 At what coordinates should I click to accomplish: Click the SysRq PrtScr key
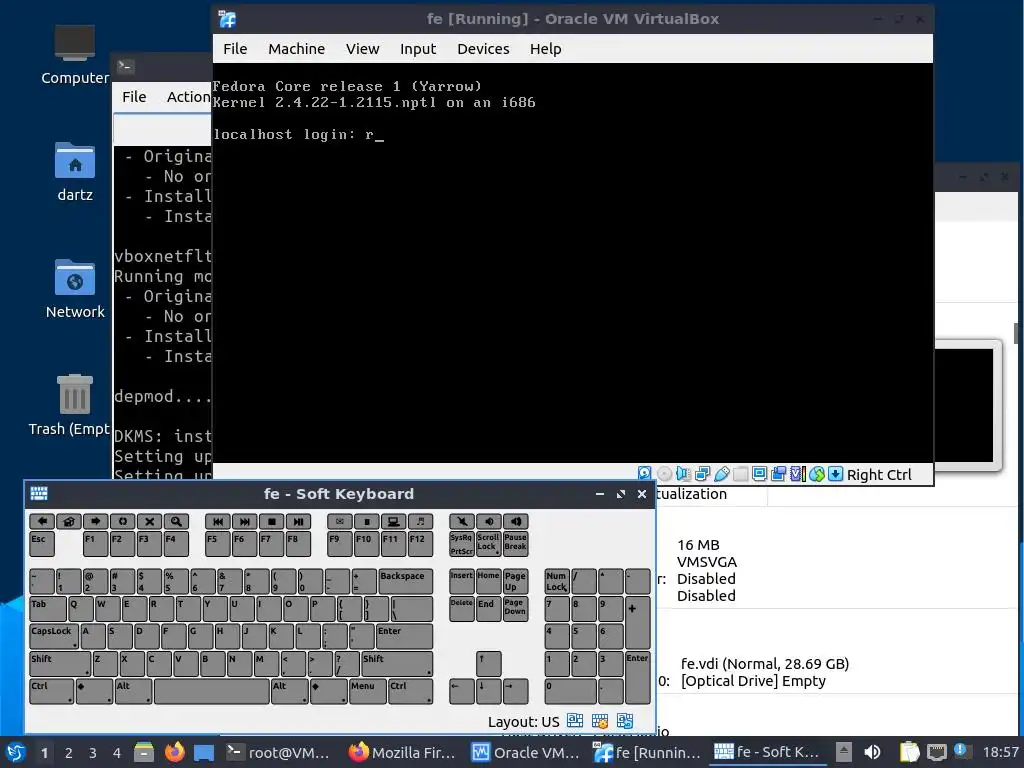(462, 544)
